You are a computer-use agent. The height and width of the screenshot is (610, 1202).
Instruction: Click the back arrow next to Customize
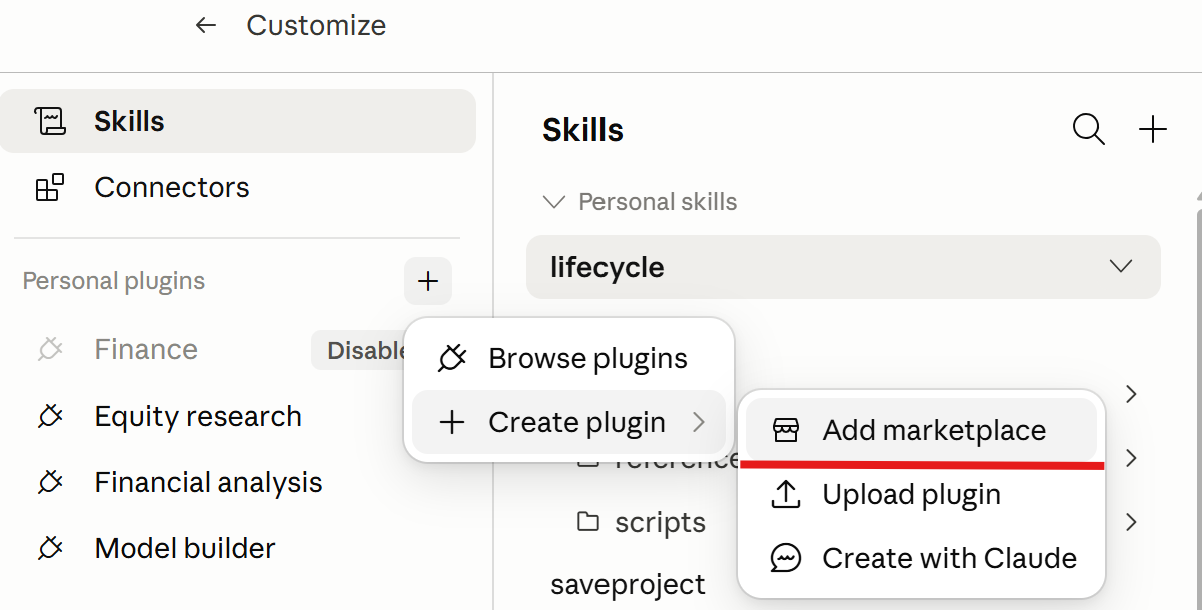click(x=206, y=25)
